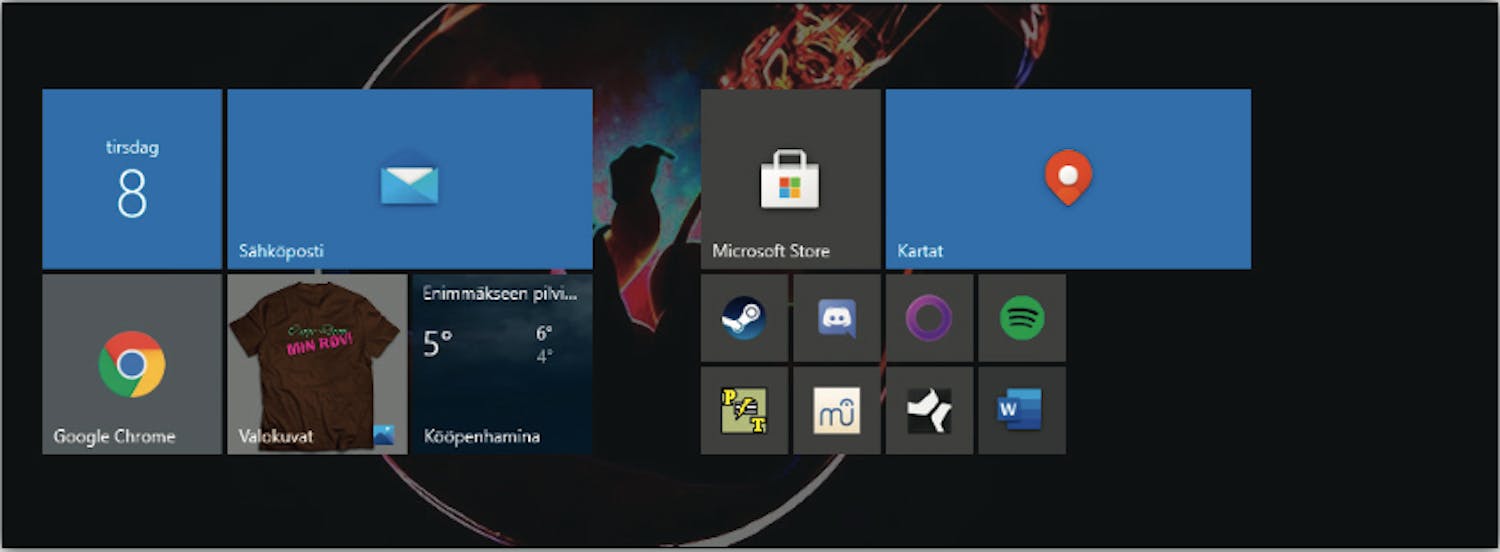Launch the yellow P≠T app tile
The image size is (1500, 552).
(744, 411)
